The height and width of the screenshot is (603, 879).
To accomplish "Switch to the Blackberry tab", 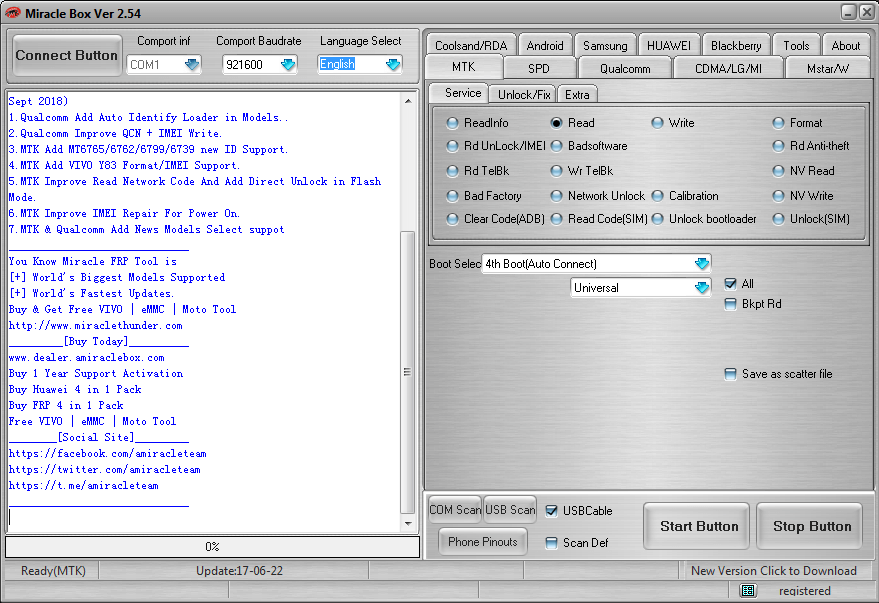I will (x=736, y=45).
